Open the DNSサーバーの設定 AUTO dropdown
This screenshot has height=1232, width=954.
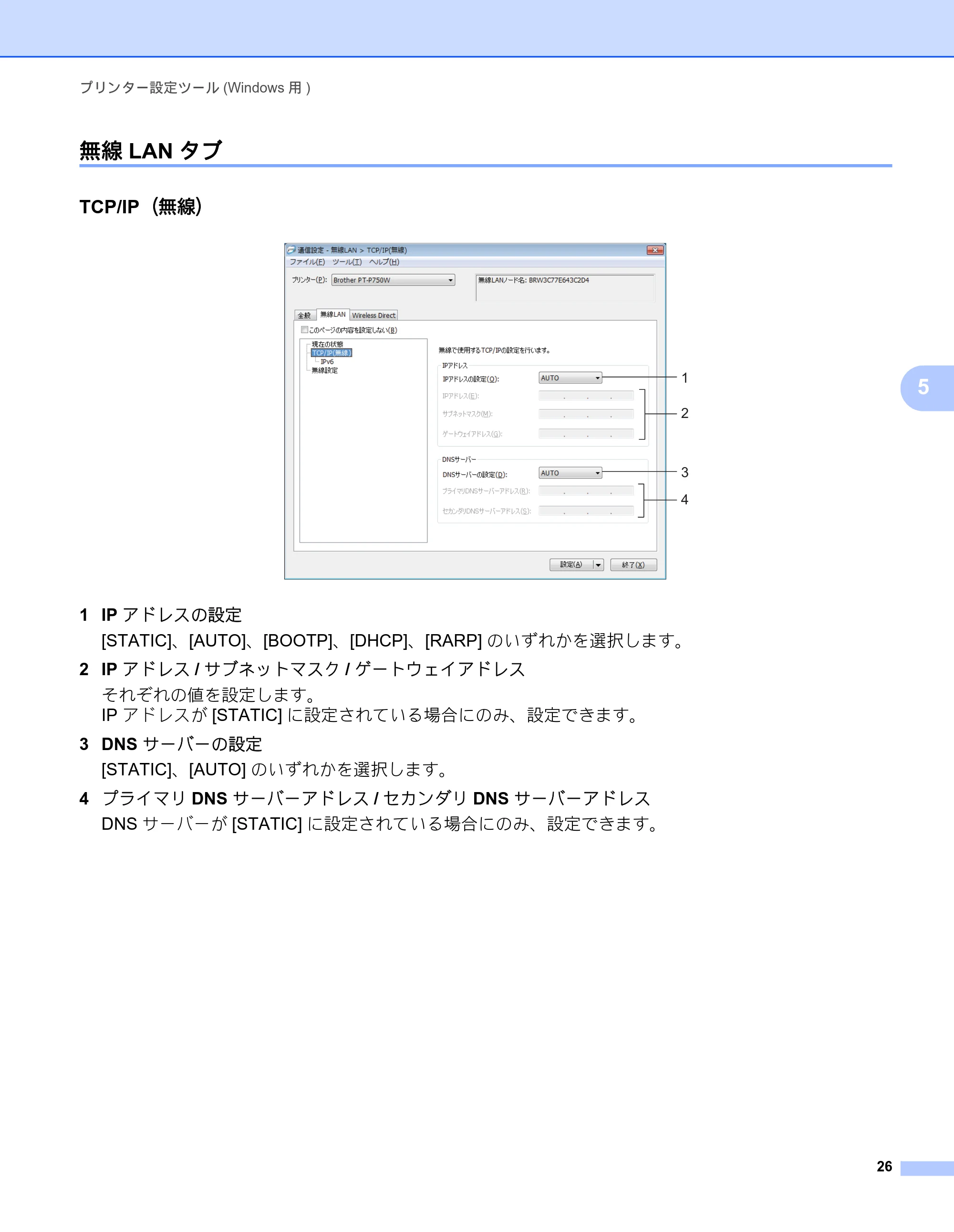coord(570,473)
